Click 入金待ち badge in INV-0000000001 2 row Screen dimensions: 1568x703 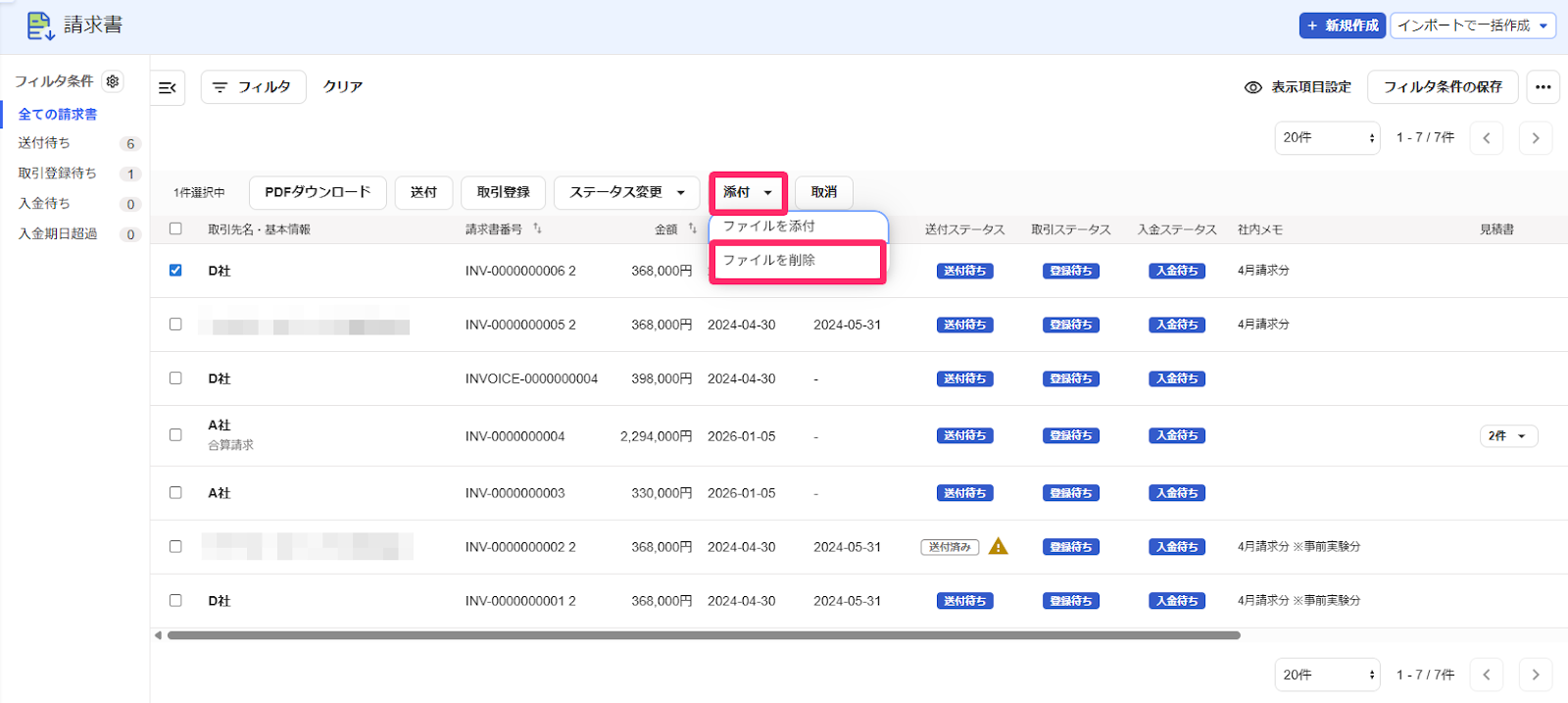pyautogui.click(x=1177, y=601)
